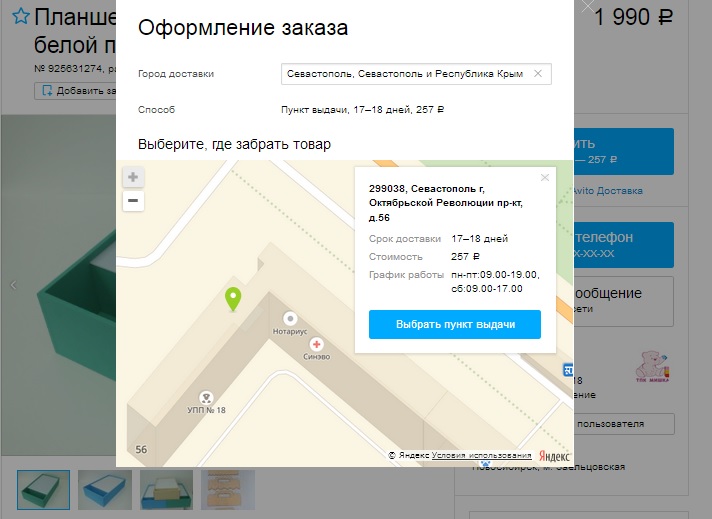The image size is (712, 519).
Task: Zoom in on the map
Action: [133, 177]
